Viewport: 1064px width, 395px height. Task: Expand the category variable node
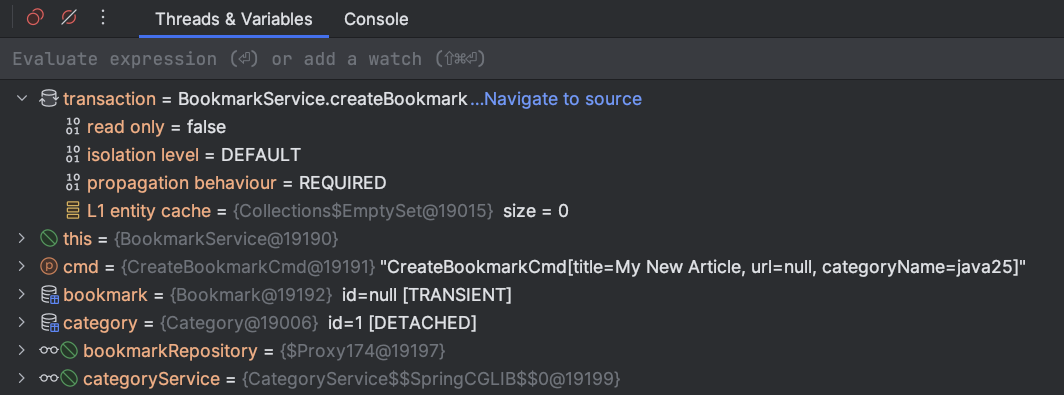click(22, 323)
